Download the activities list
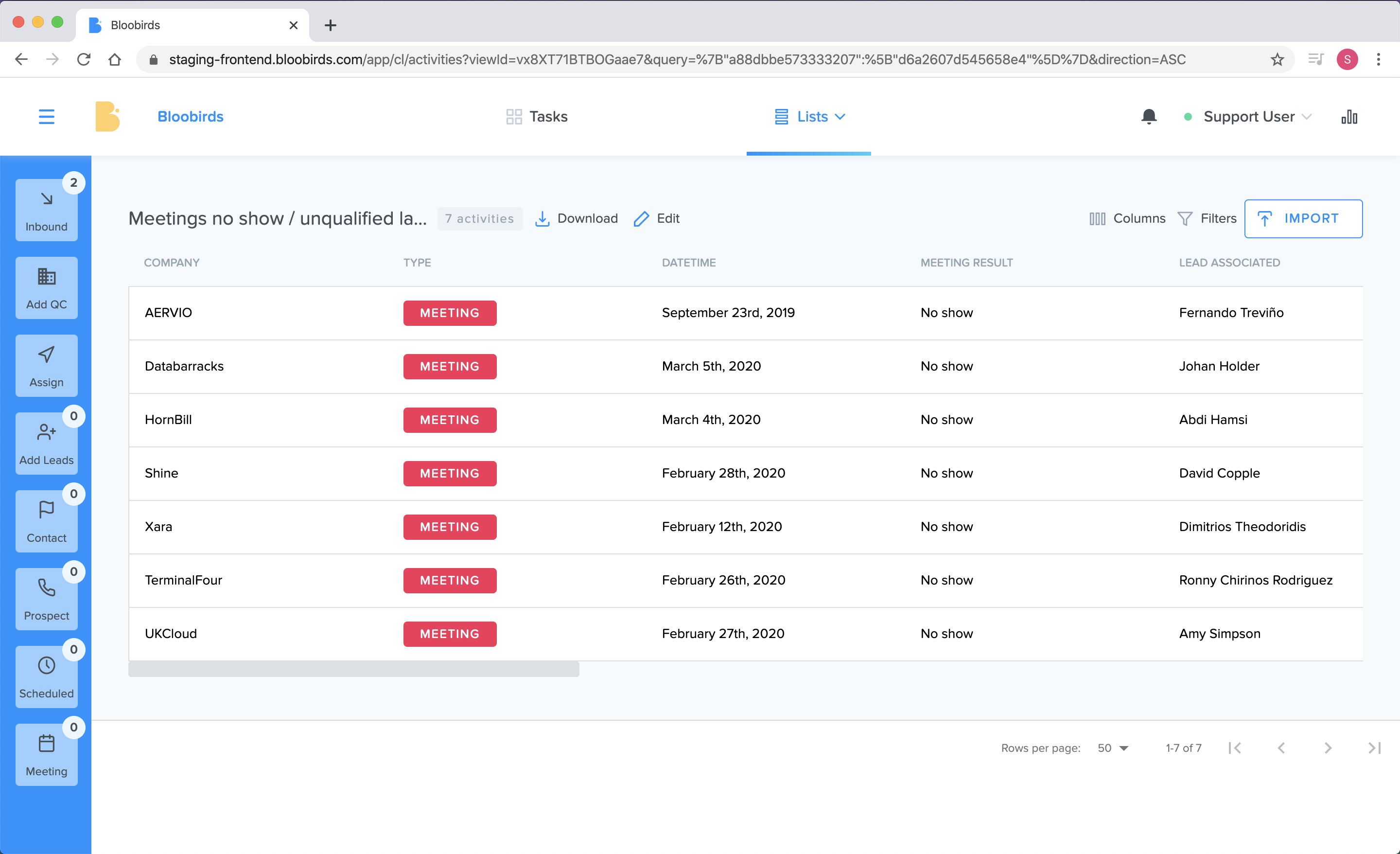 pos(576,218)
